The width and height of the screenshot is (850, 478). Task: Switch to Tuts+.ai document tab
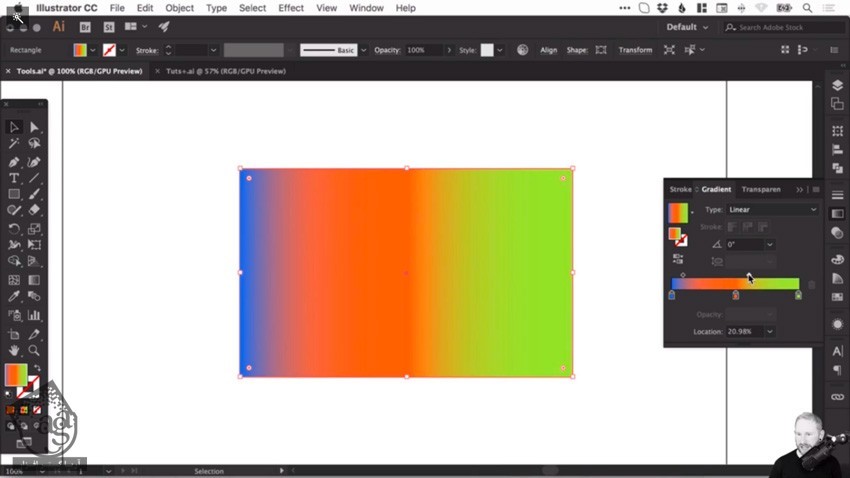(x=226, y=71)
